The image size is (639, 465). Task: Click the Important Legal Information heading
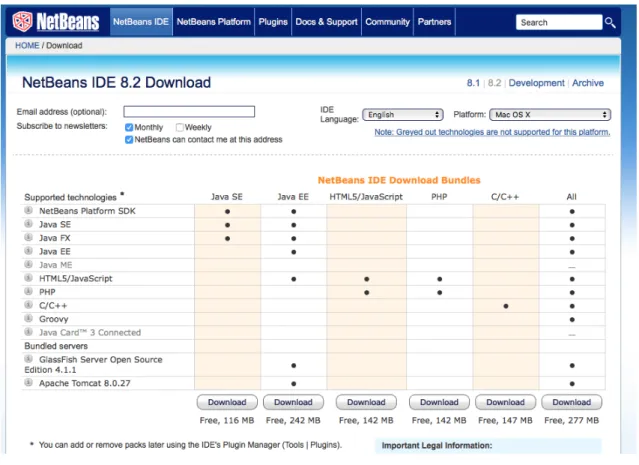pos(437,445)
